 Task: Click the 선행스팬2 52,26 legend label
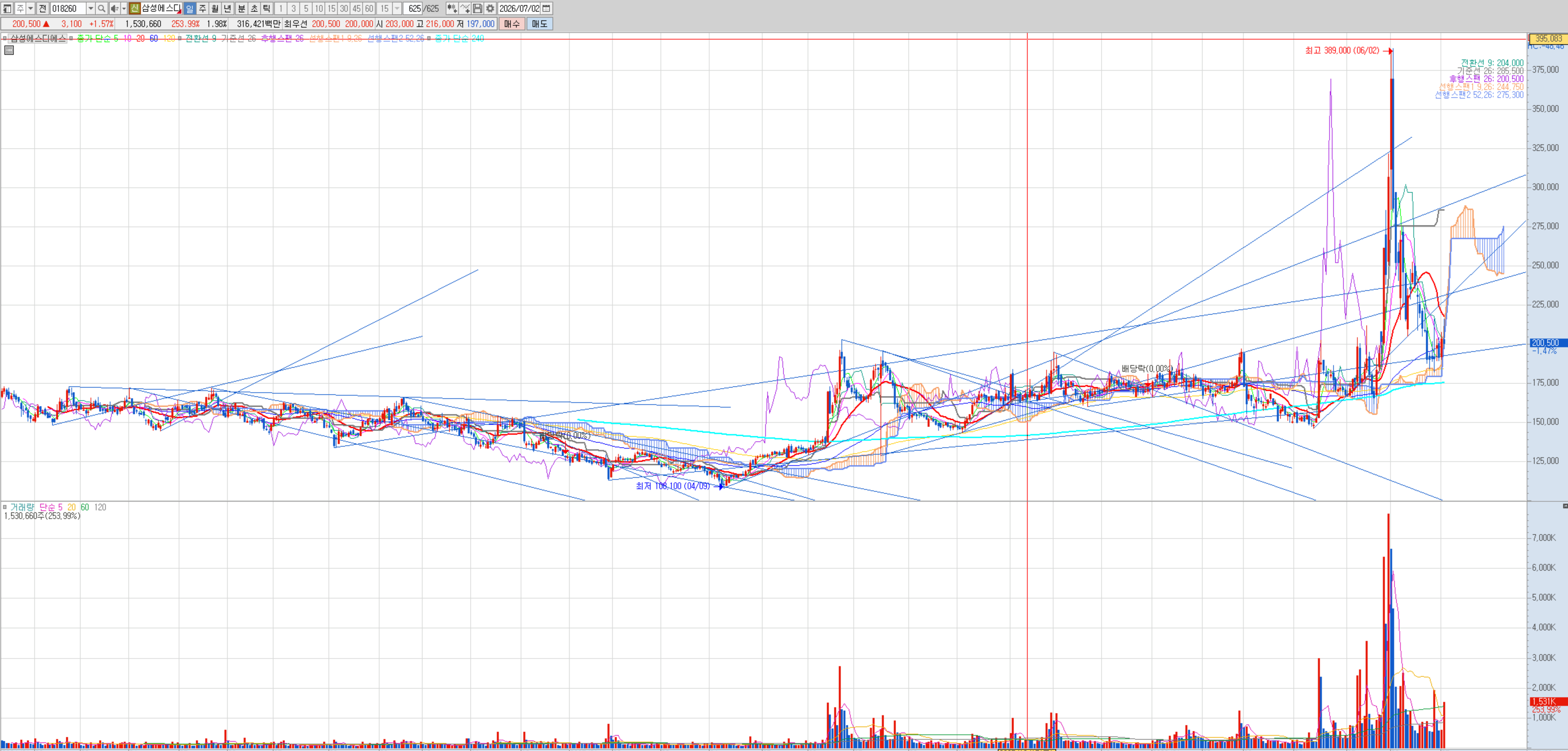tap(396, 38)
